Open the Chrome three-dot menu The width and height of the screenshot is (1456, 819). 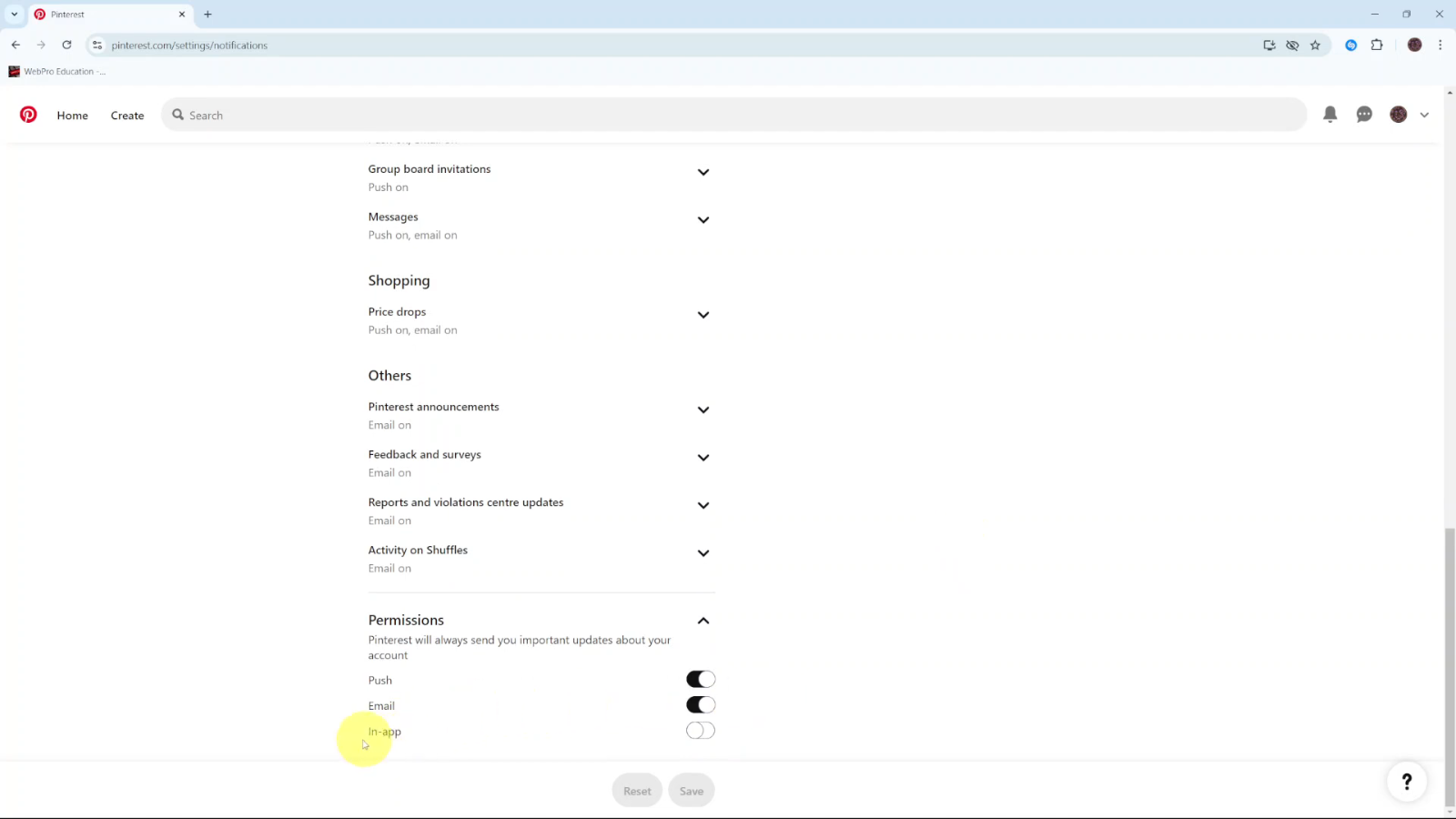[x=1440, y=45]
